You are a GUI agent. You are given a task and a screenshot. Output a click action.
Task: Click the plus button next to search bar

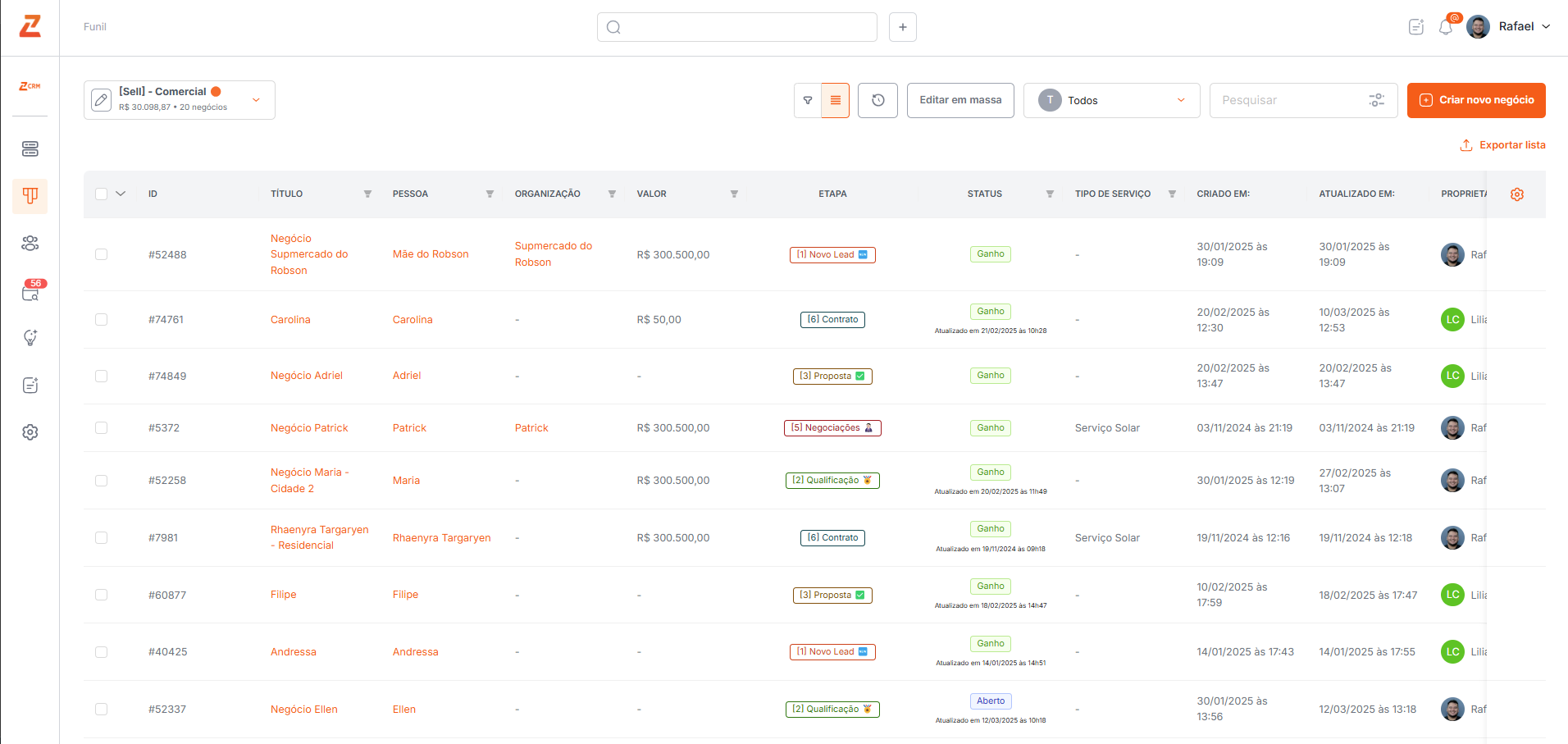tap(903, 27)
